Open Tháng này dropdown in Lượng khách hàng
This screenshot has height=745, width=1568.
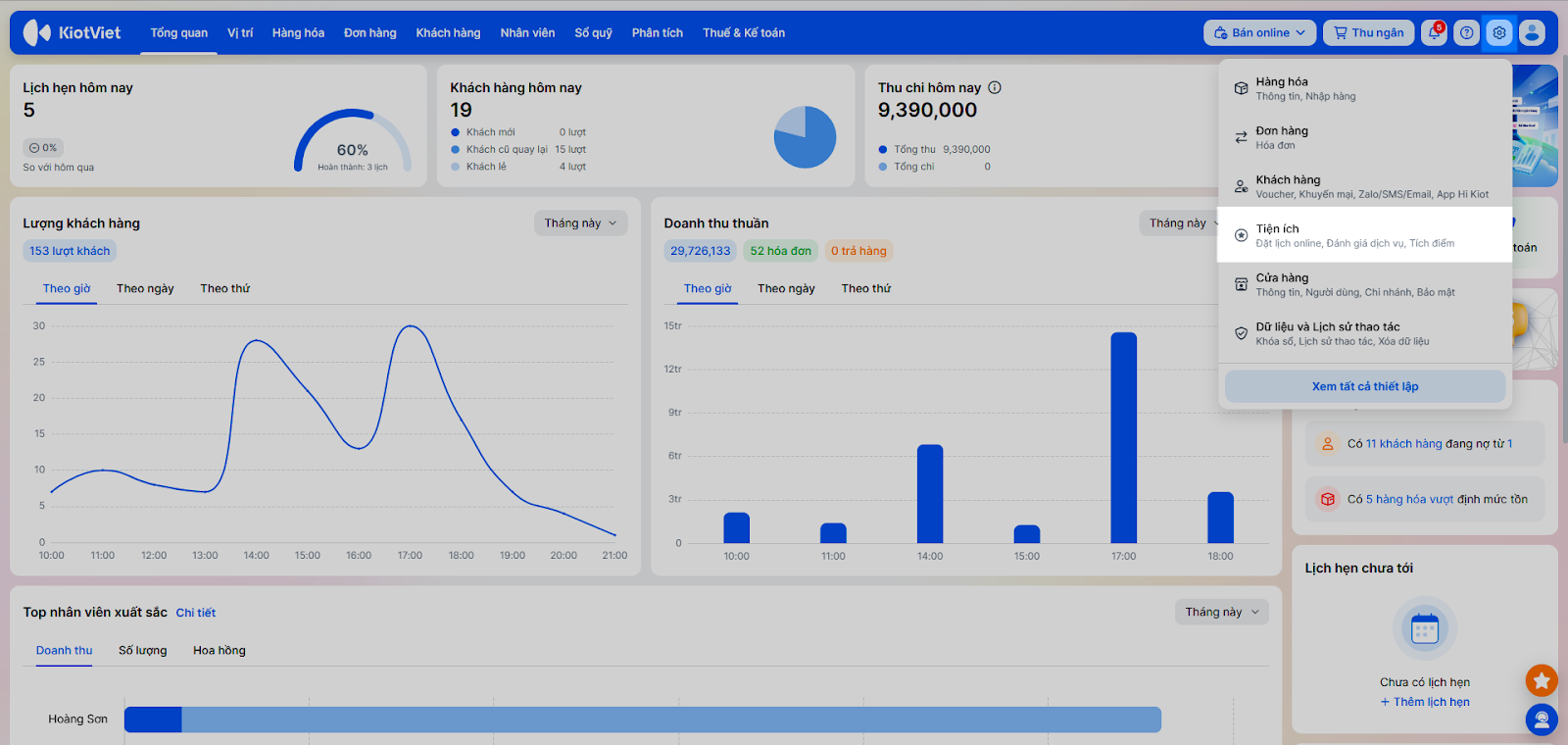tap(580, 223)
